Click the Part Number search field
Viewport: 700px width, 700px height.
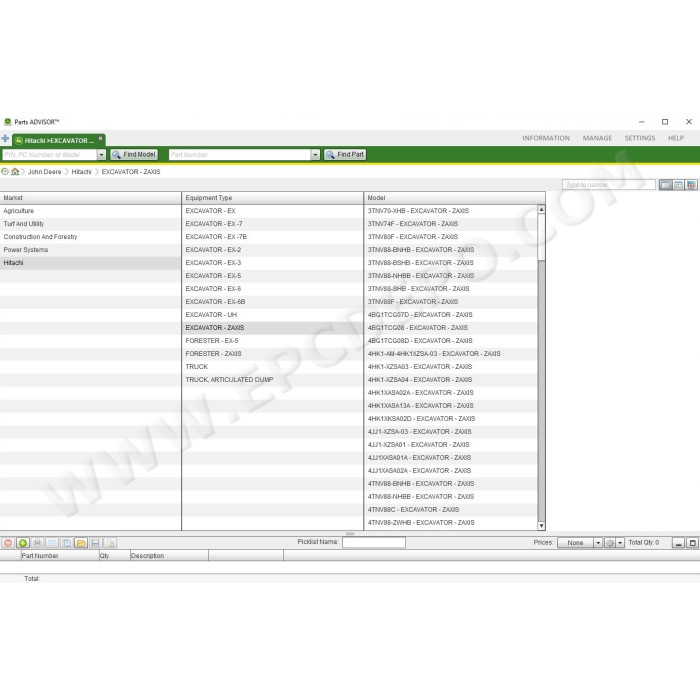[240, 154]
